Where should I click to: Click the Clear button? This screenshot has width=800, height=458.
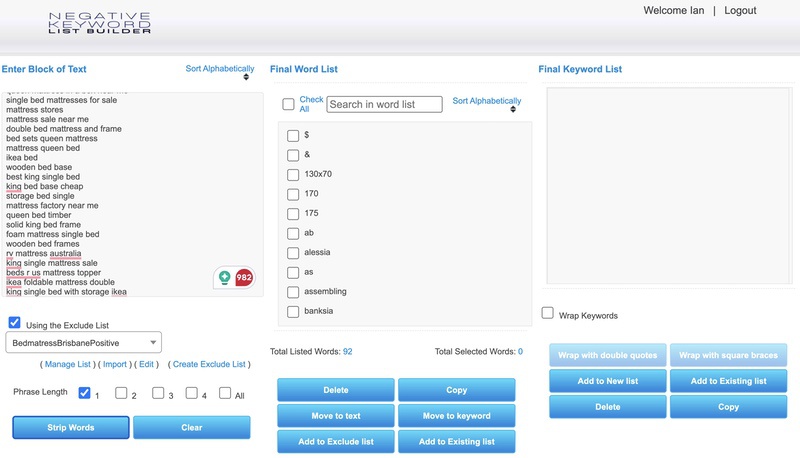[192, 427]
